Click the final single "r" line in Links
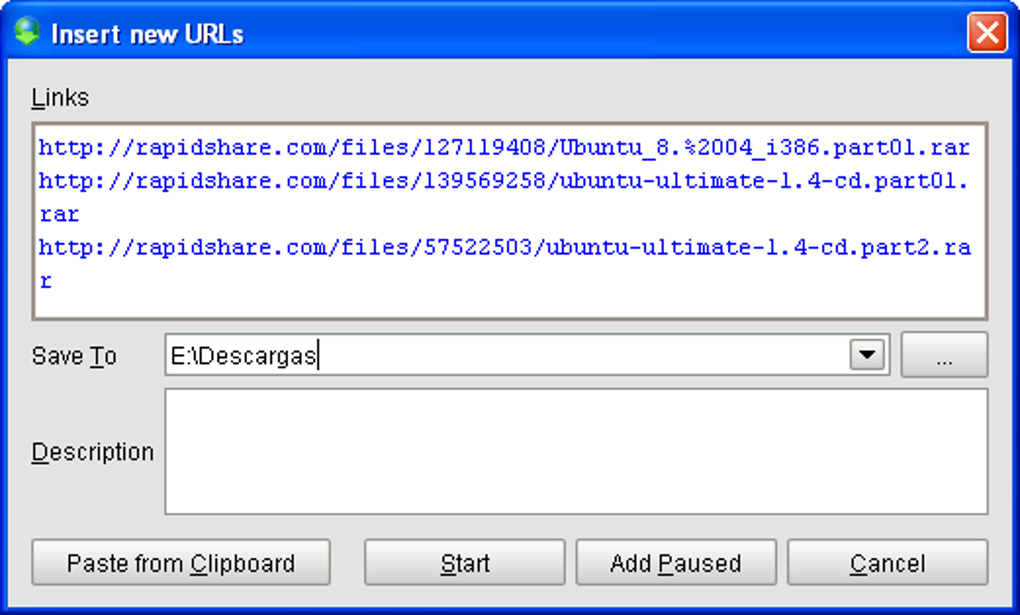 (x=46, y=281)
